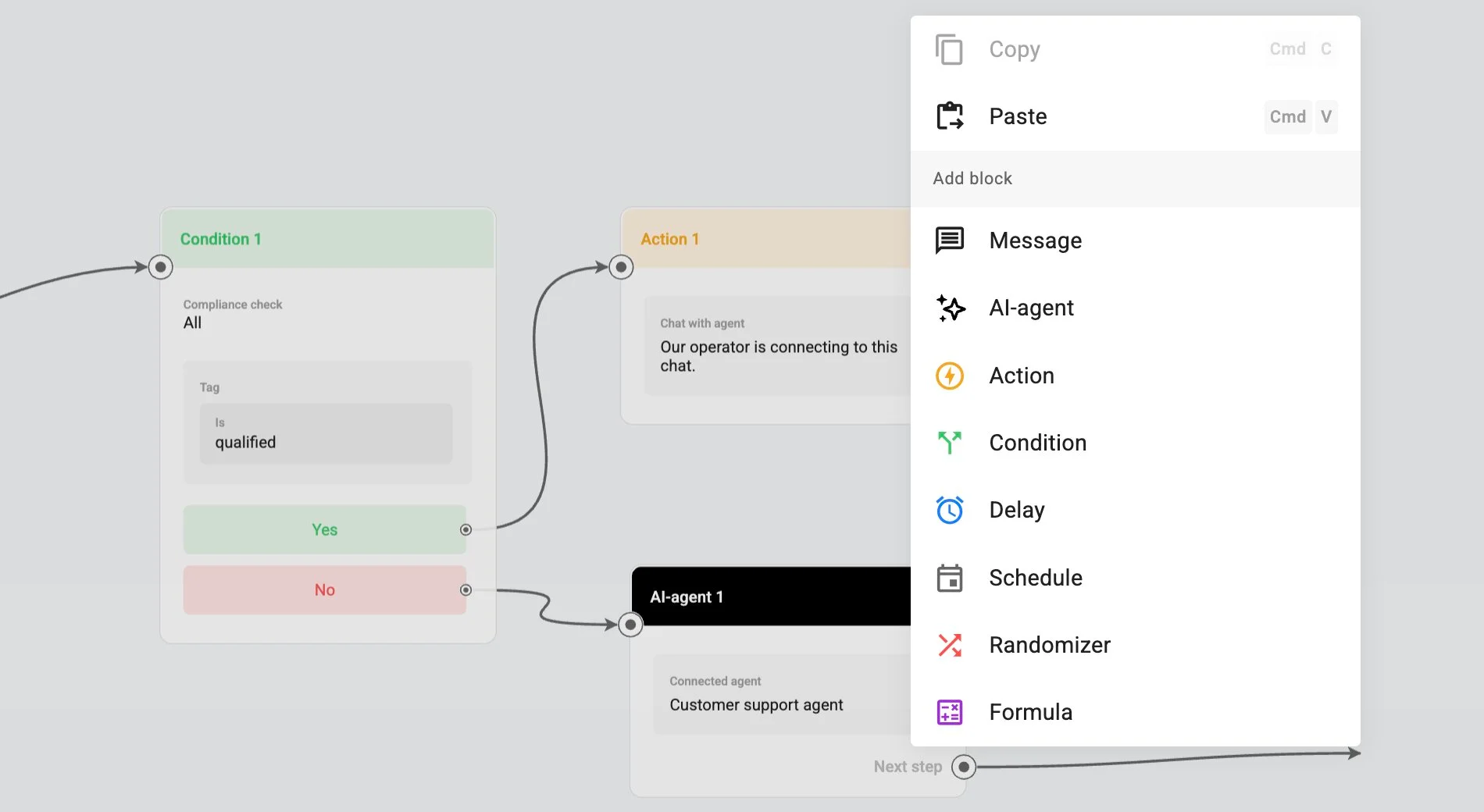Click the purple Formula calculator icon
Screen dimensions: 1484x812
click(x=950, y=712)
